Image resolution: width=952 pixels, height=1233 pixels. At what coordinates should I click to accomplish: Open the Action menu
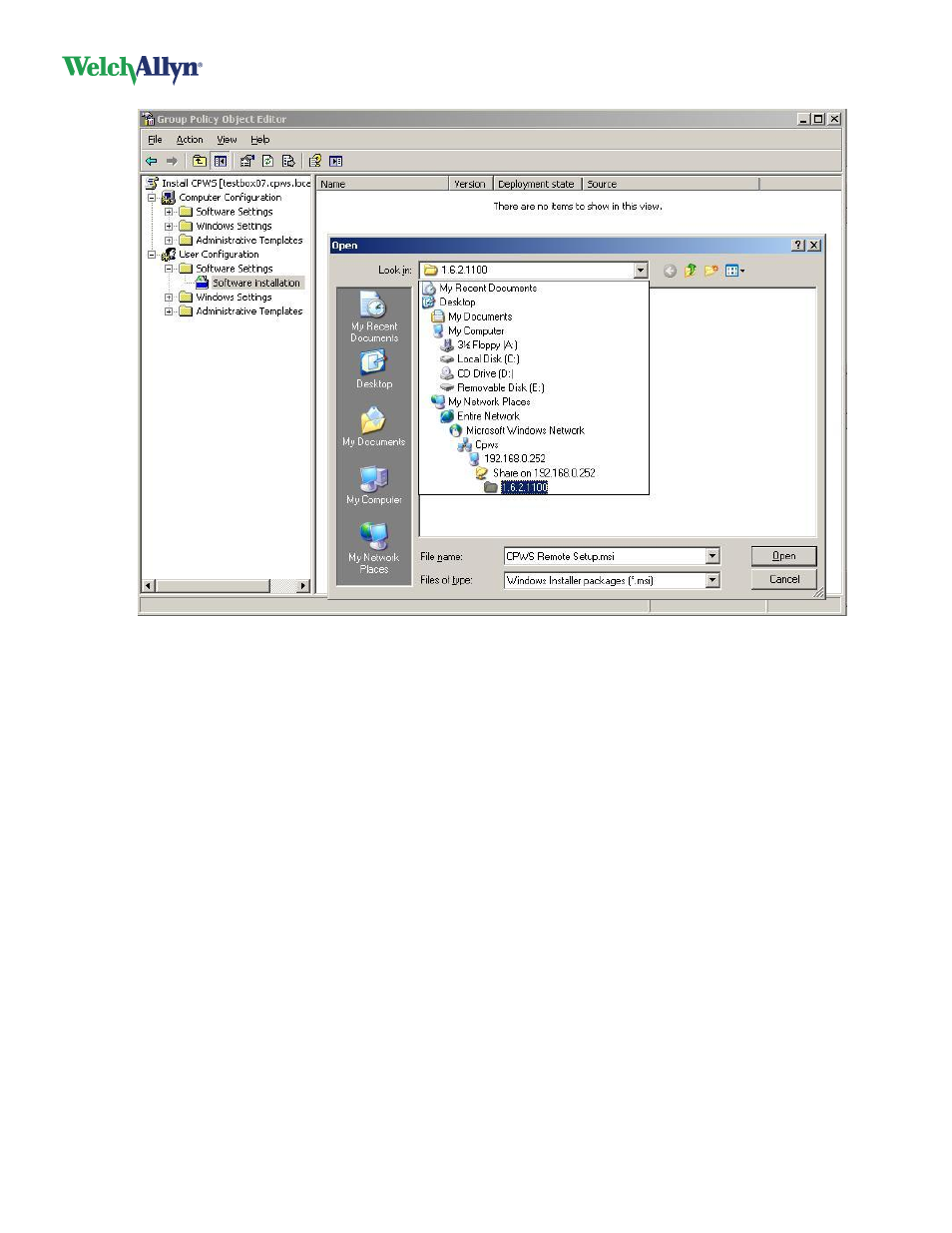pos(190,140)
